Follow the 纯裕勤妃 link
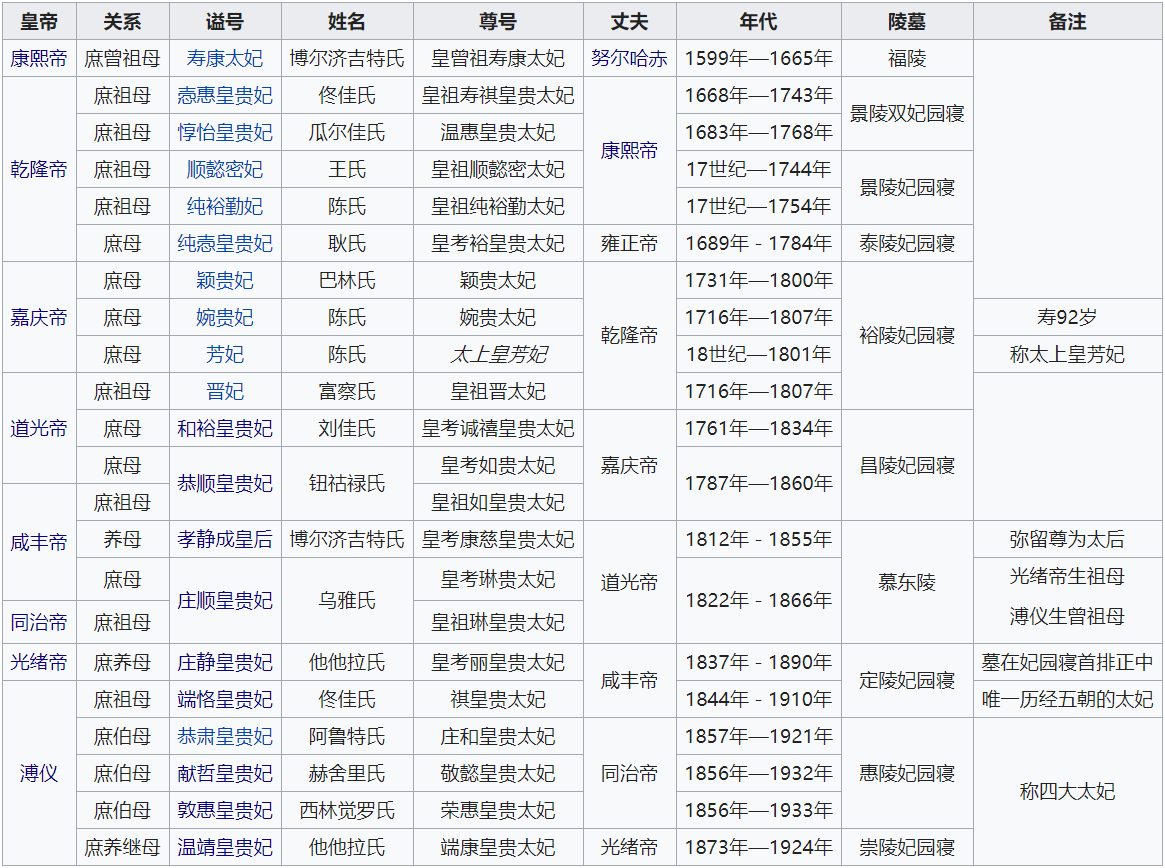 pyautogui.click(x=225, y=207)
